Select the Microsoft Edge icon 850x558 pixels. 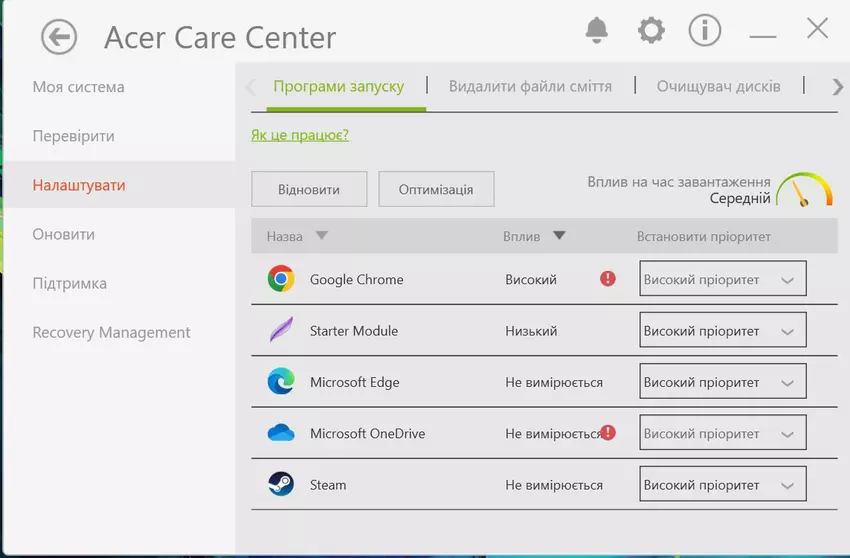click(281, 382)
